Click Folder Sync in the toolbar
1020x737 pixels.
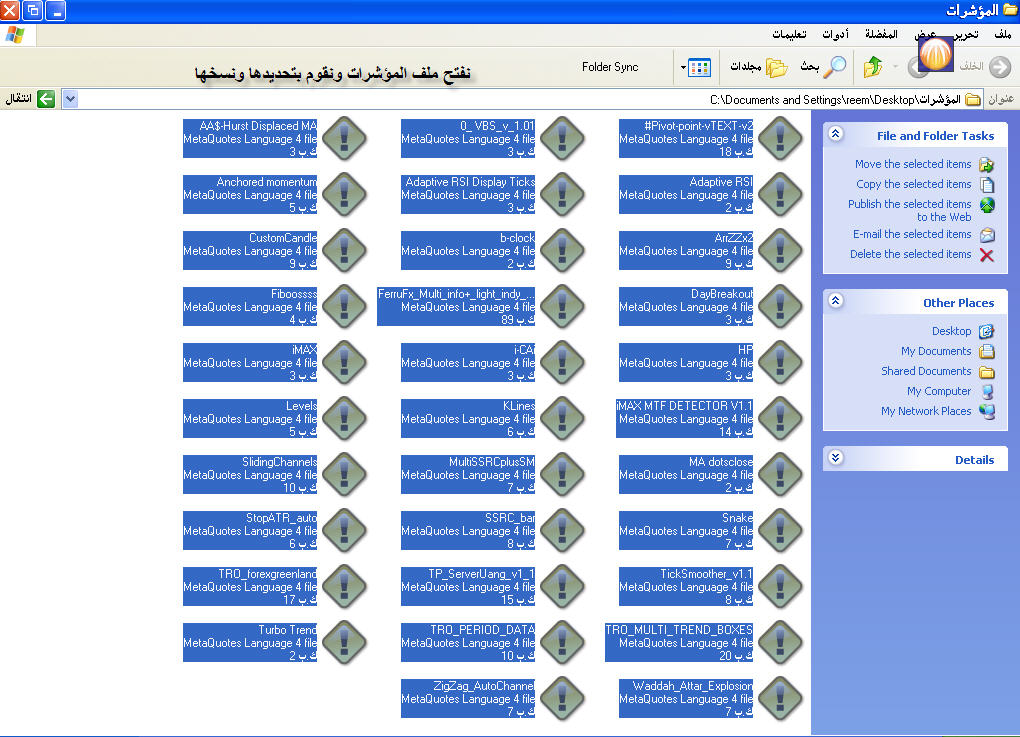(610, 67)
